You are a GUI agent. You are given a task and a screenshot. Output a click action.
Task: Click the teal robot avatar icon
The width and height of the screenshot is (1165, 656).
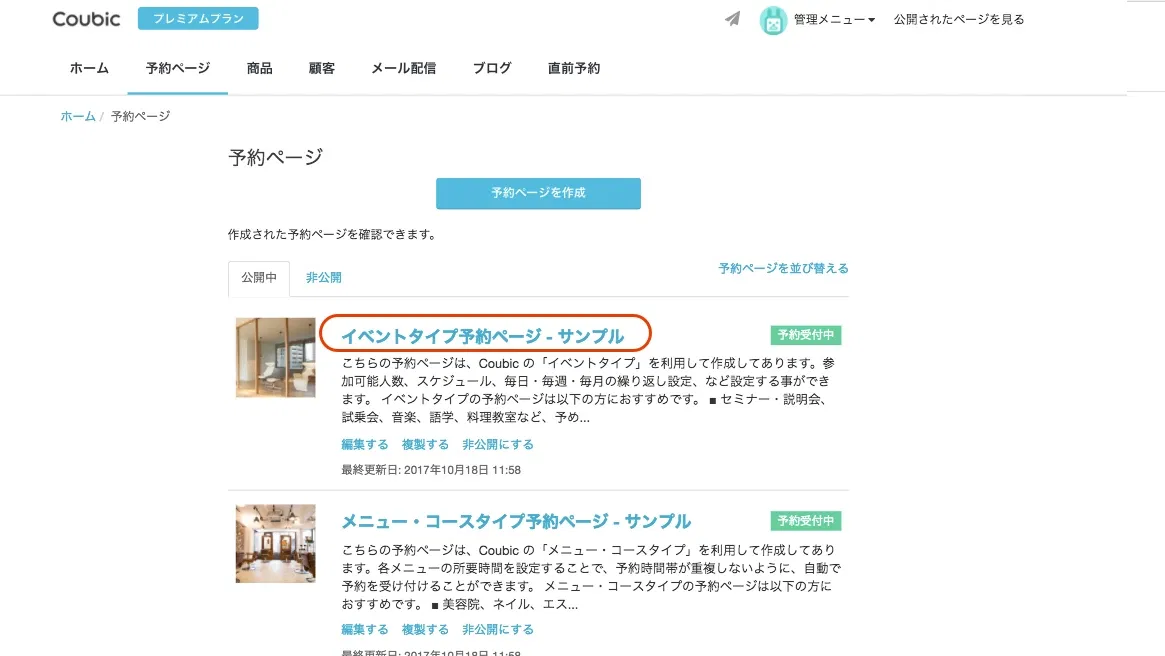[772, 19]
